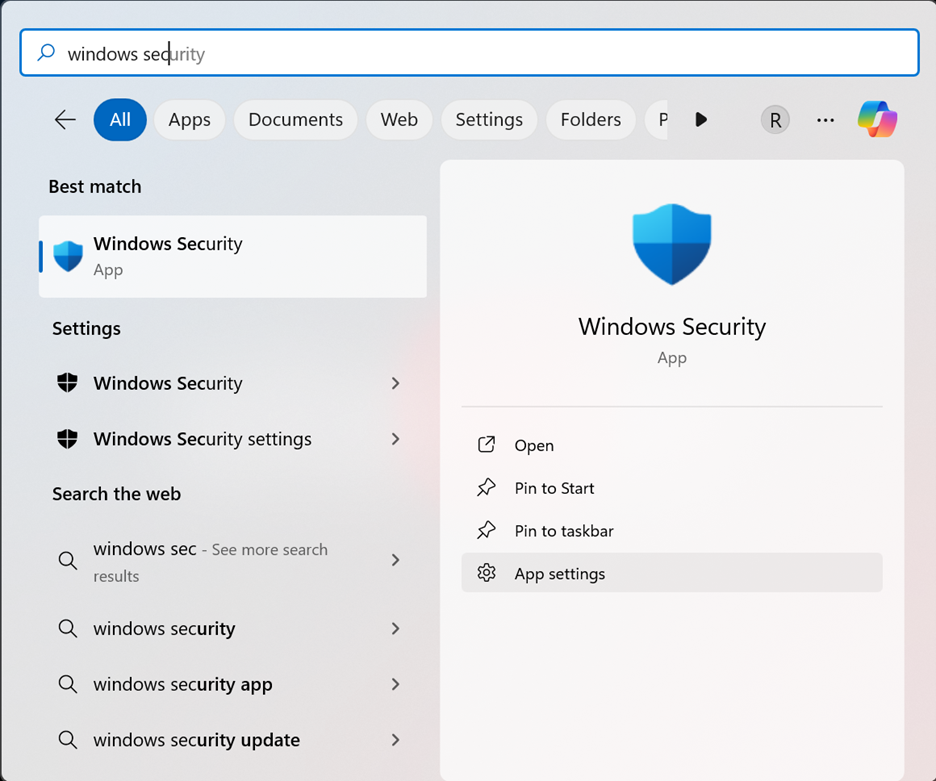This screenshot has height=781, width=936.
Task: Click the back arrow in search panel
Action: pyautogui.click(x=65, y=119)
